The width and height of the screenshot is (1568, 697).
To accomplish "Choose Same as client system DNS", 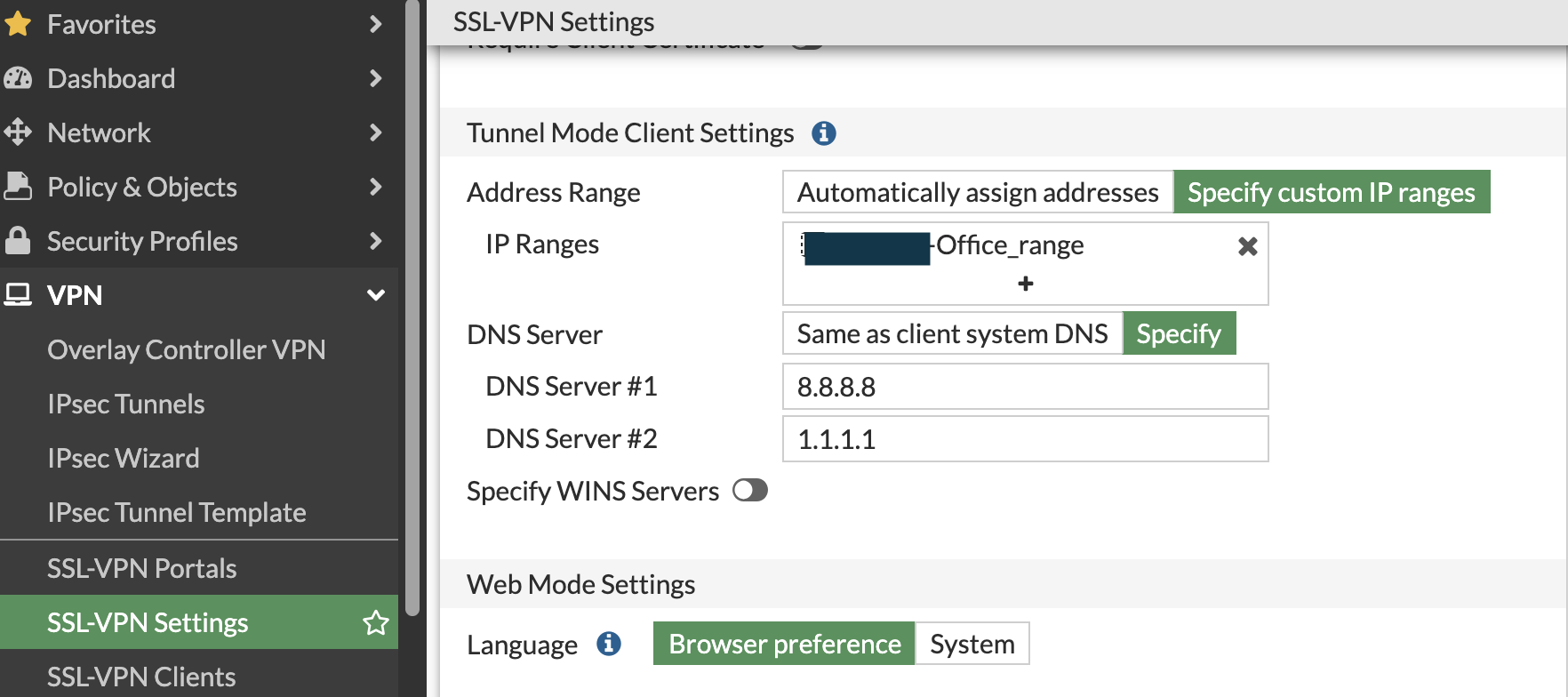I will coord(952,333).
